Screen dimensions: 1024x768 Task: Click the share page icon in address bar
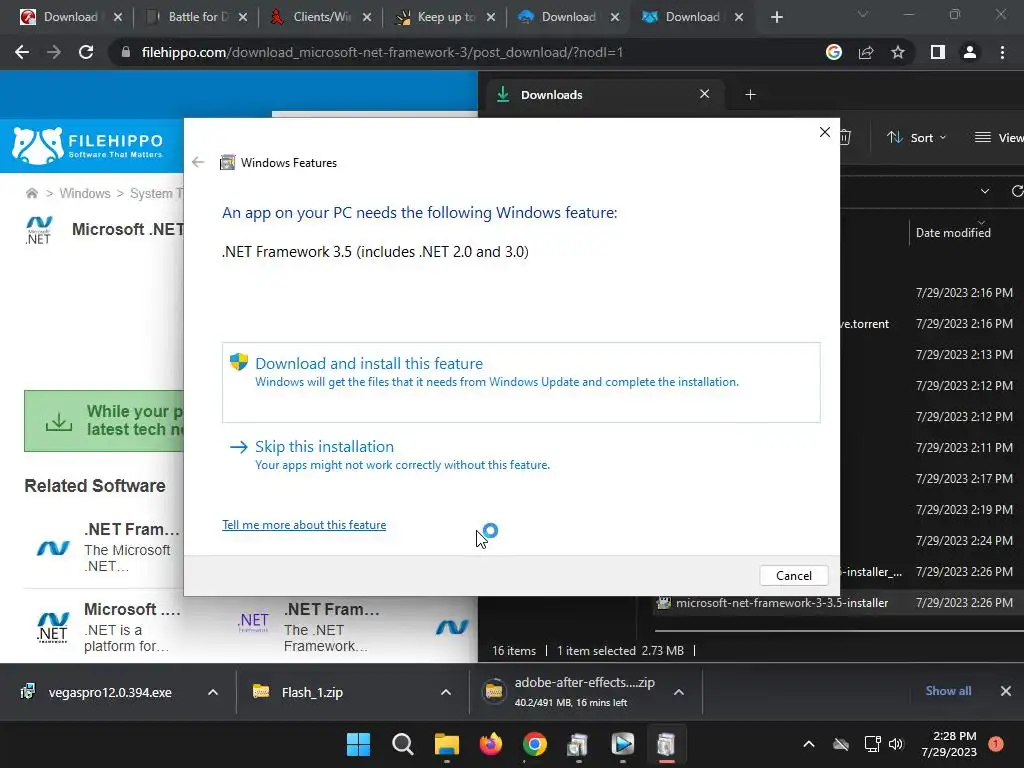pyautogui.click(x=866, y=52)
